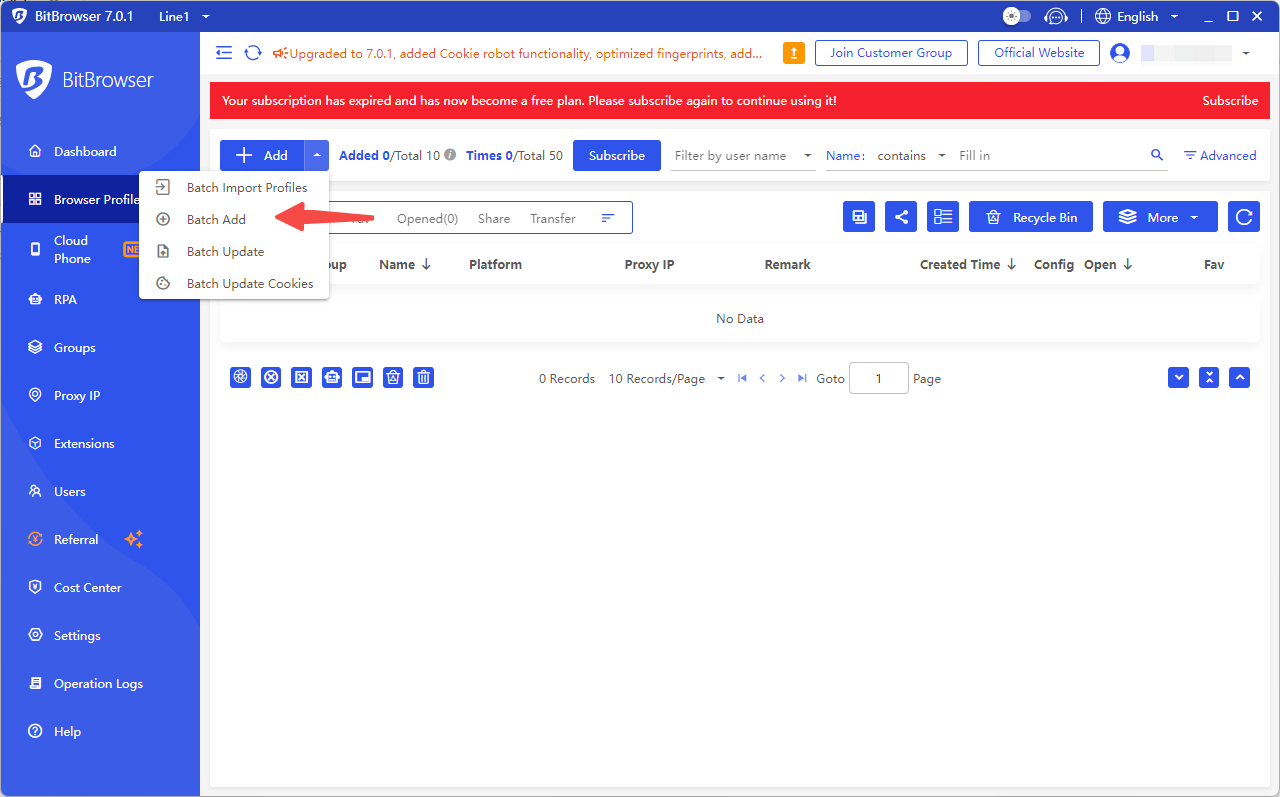Click the share icon button in toolbar

(x=901, y=217)
